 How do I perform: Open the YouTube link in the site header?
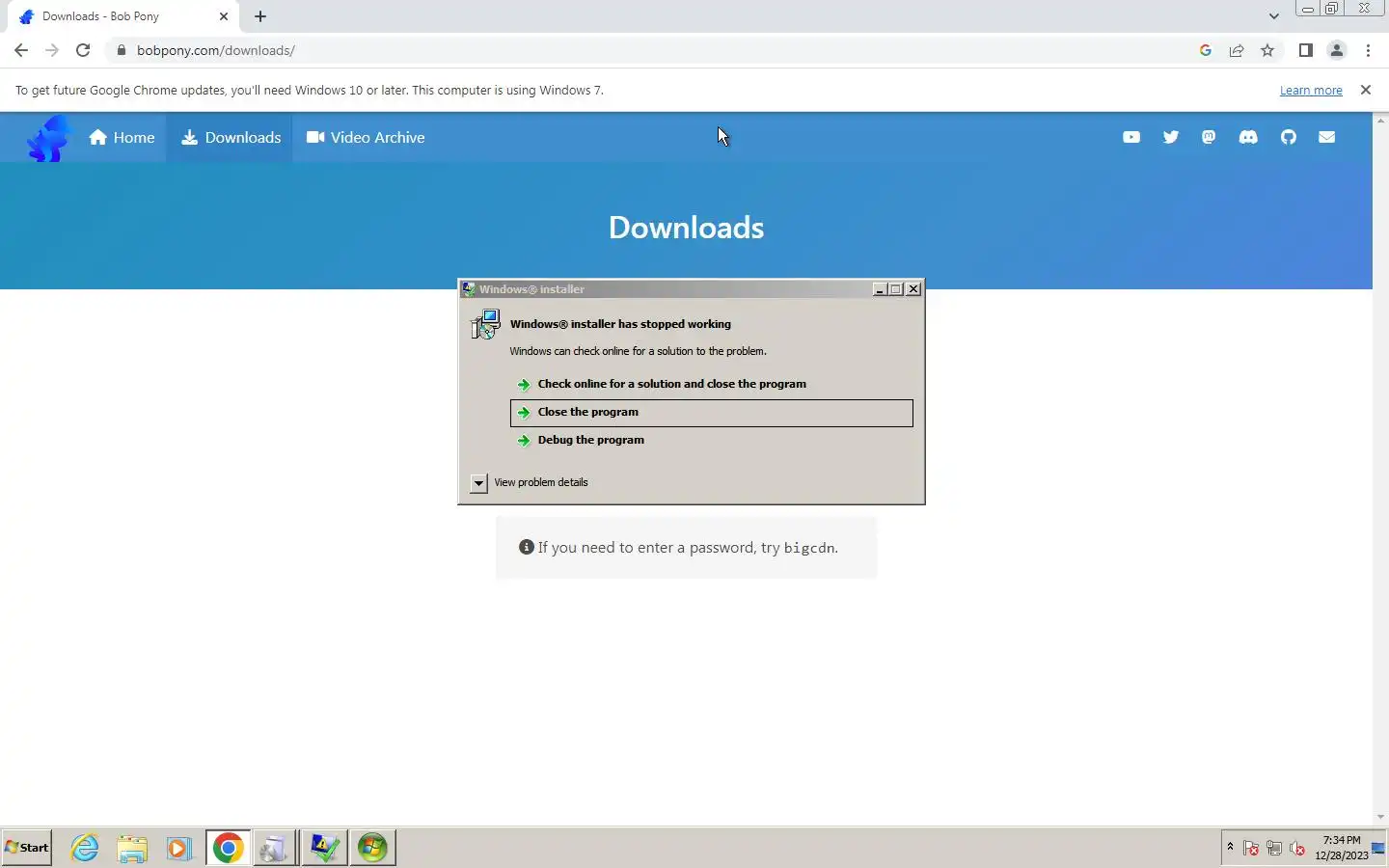(x=1131, y=137)
